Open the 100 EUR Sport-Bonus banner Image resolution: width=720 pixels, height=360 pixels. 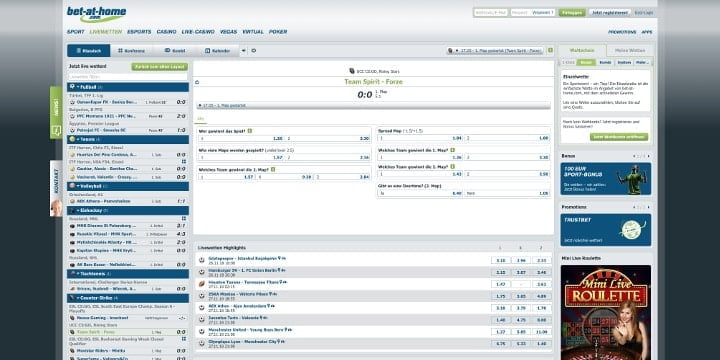(605, 179)
